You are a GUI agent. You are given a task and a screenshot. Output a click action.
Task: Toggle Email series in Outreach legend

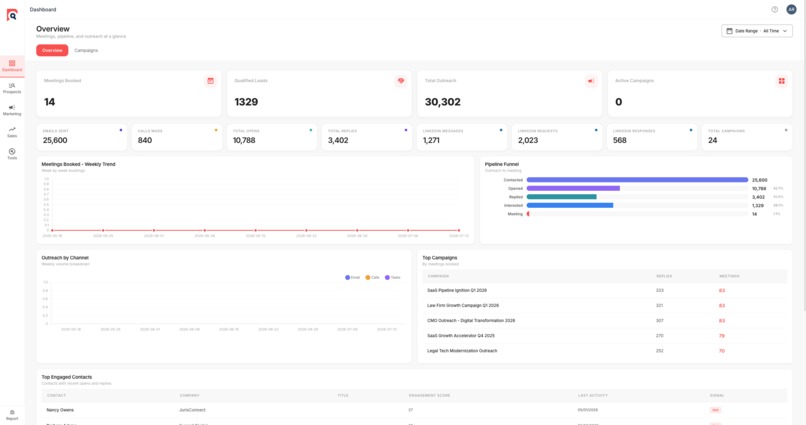tap(352, 278)
